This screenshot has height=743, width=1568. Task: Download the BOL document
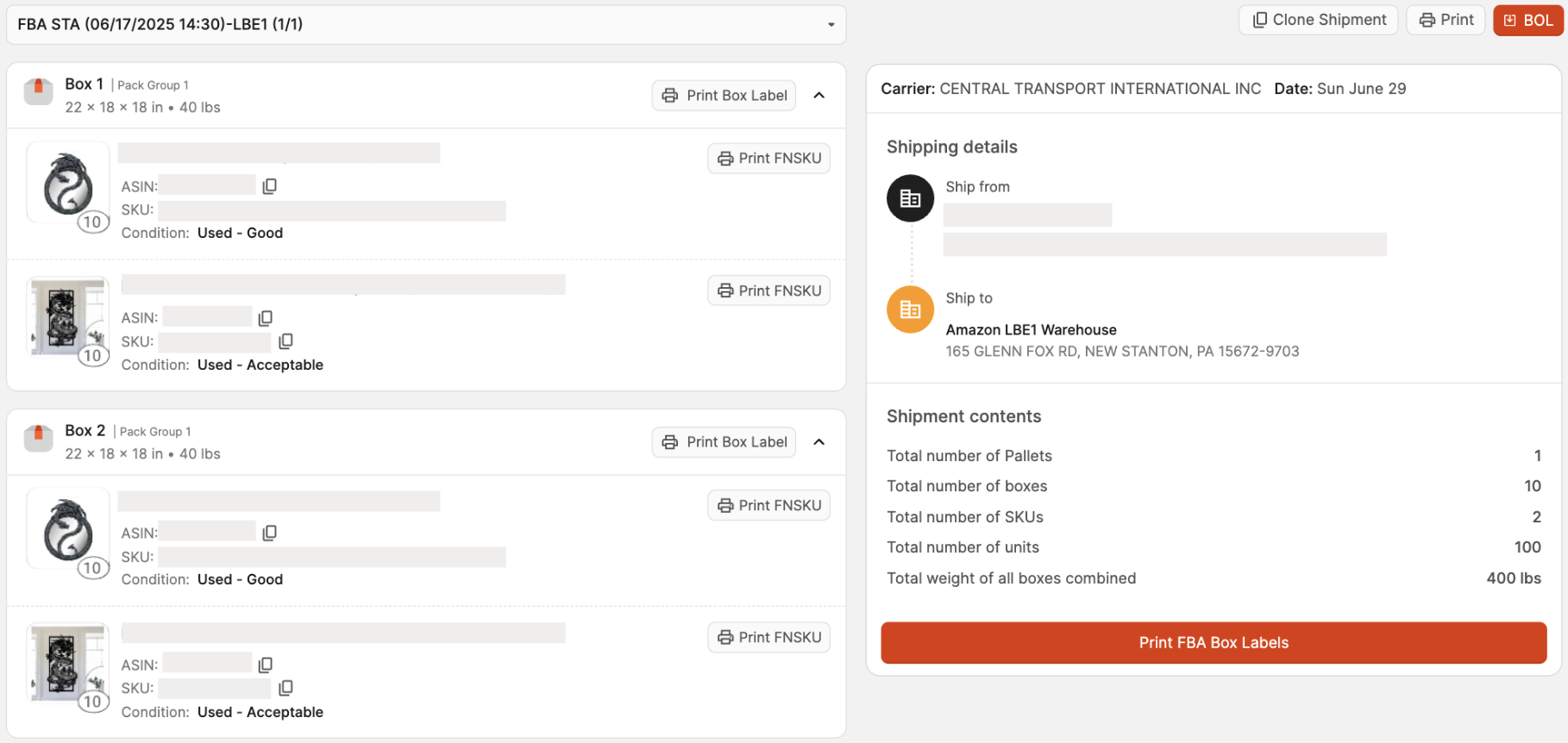tap(1528, 20)
